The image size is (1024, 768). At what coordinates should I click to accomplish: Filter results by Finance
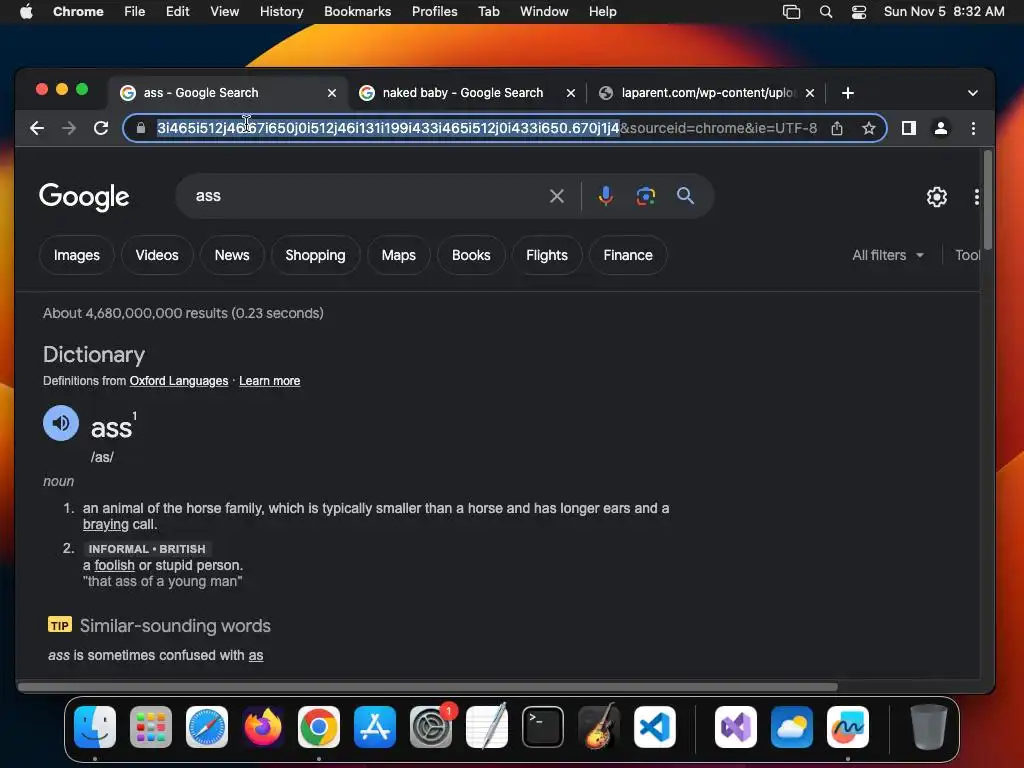click(628, 255)
